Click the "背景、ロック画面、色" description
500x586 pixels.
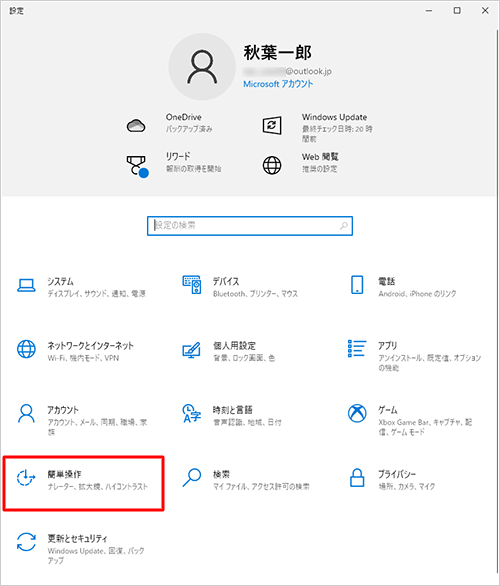[244, 358]
